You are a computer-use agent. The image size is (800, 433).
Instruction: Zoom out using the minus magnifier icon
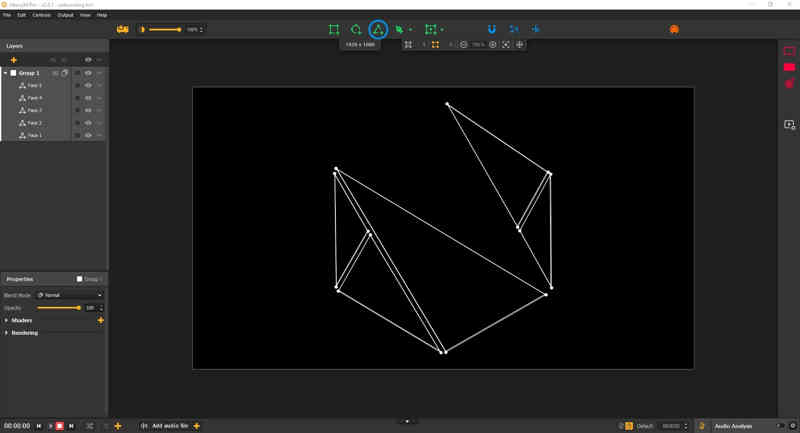pos(463,45)
